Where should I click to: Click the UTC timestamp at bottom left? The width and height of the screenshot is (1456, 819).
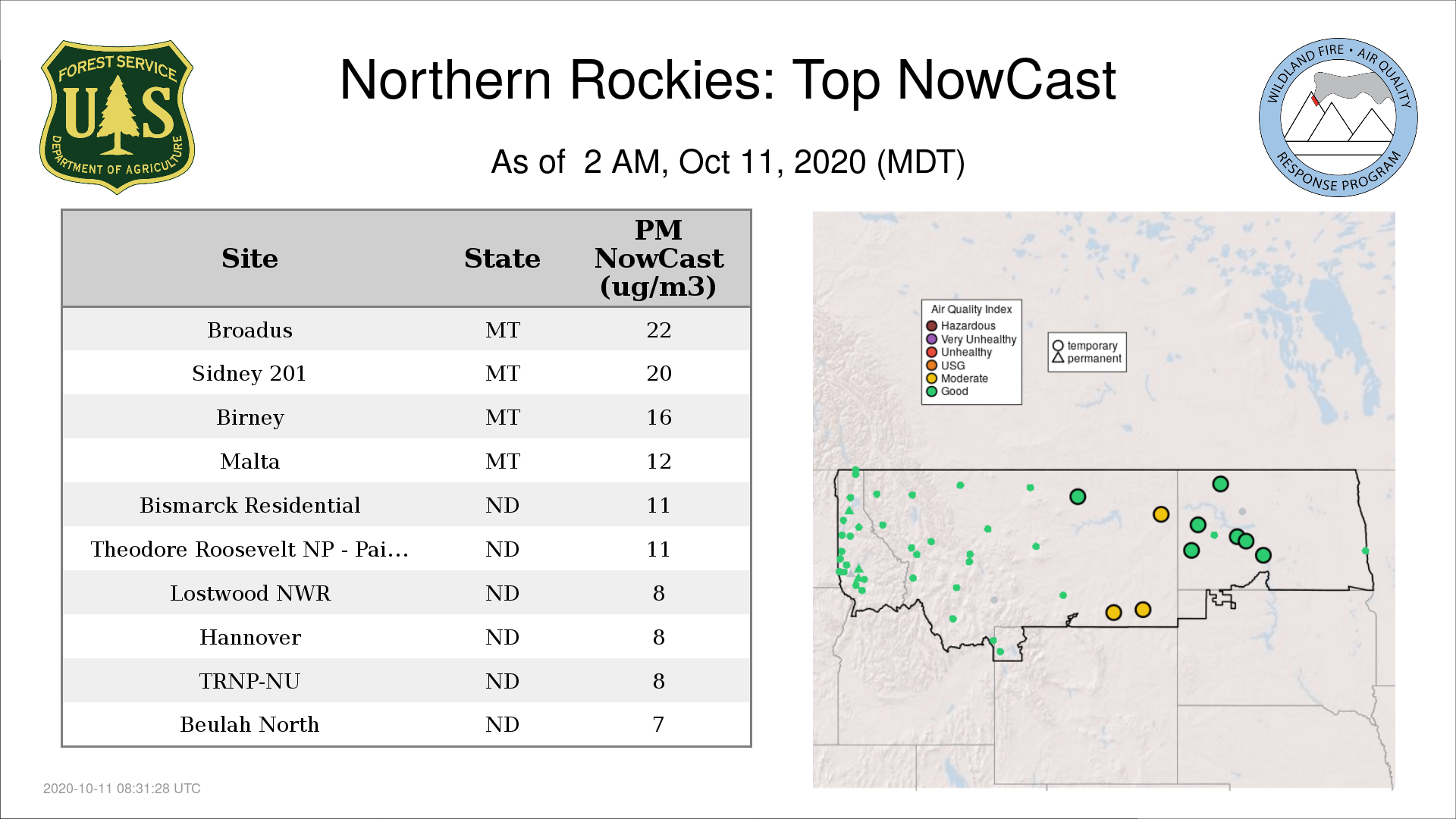pos(122,789)
